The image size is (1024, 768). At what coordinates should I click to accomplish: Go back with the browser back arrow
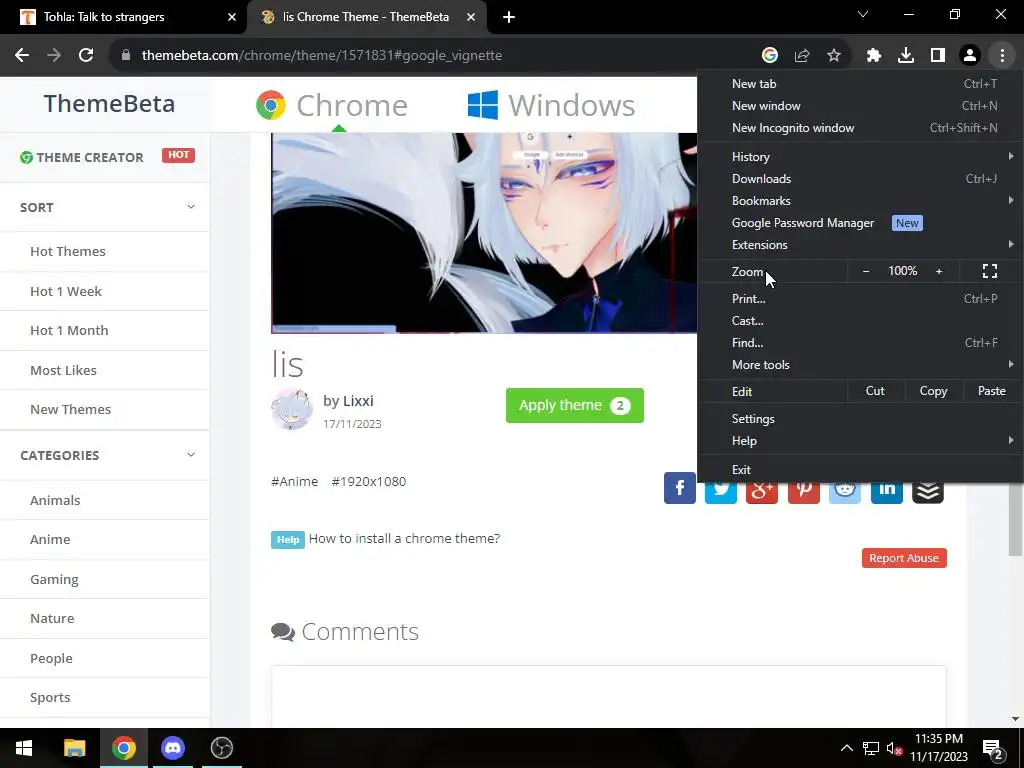click(x=22, y=56)
